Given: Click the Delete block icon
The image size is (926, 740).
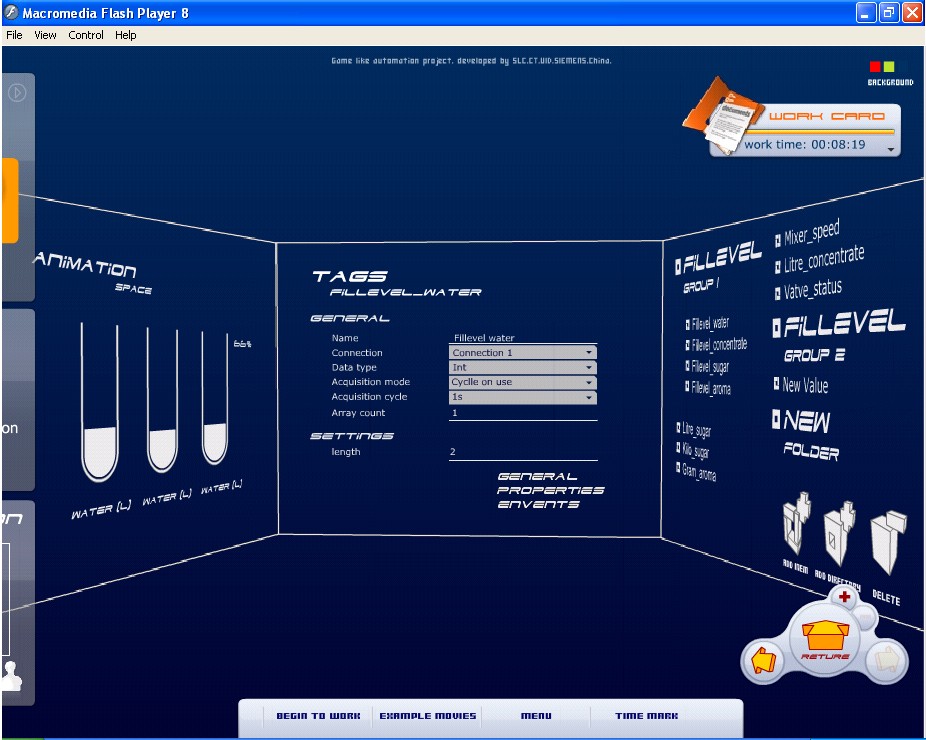Looking at the screenshot, I should click(x=887, y=545).
